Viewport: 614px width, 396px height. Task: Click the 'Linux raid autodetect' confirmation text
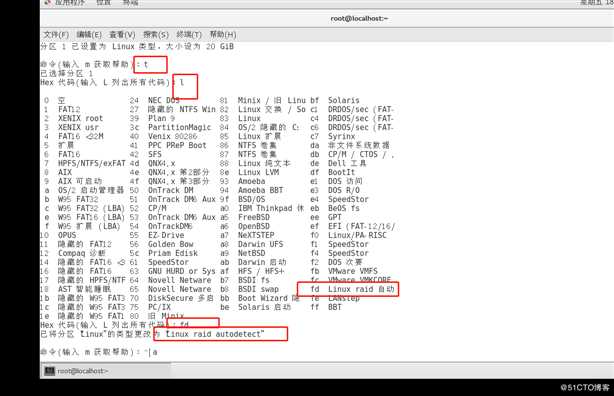[215, 334]
